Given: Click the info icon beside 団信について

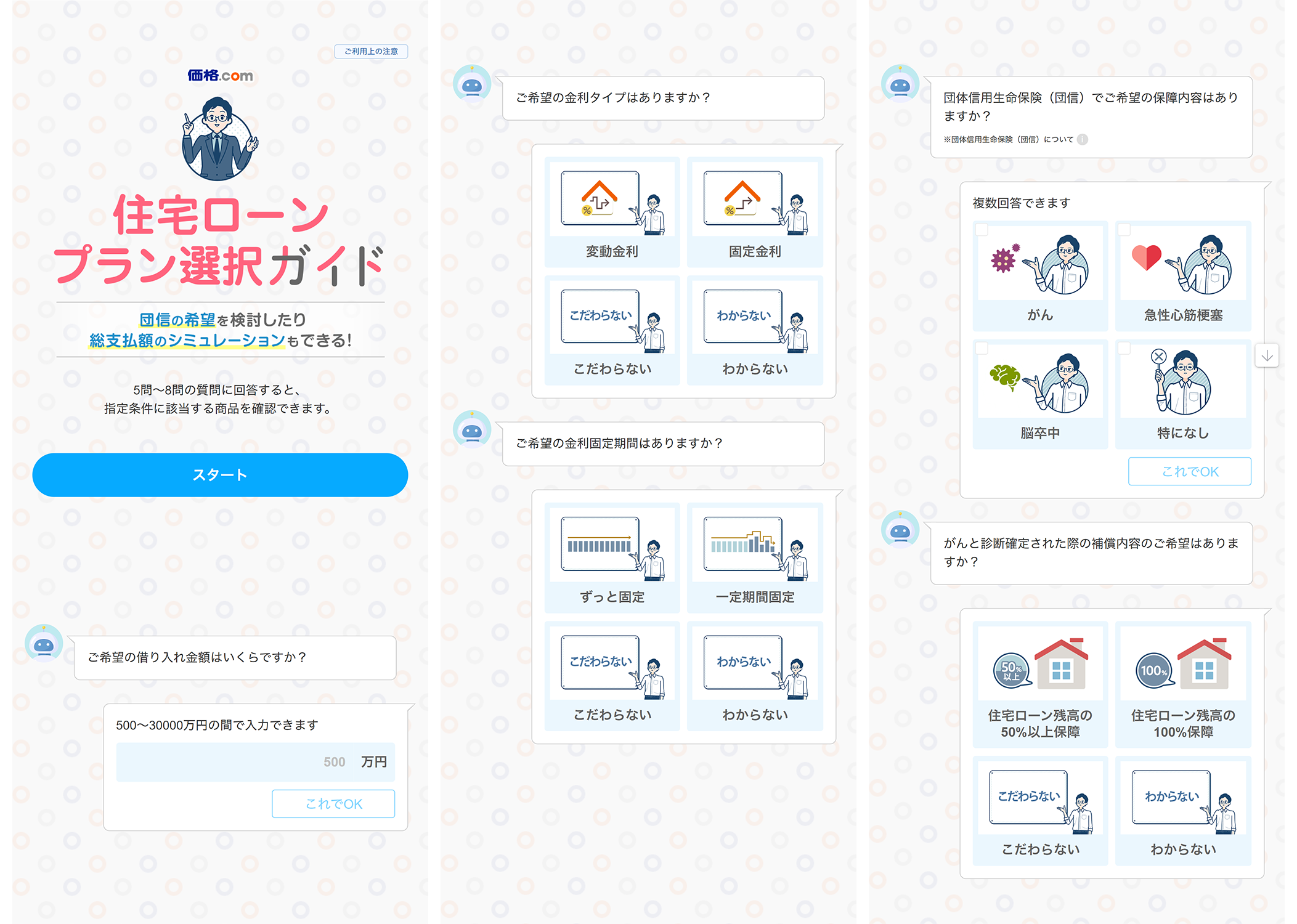Looking at the screenshot, I should pos(1083,140).
